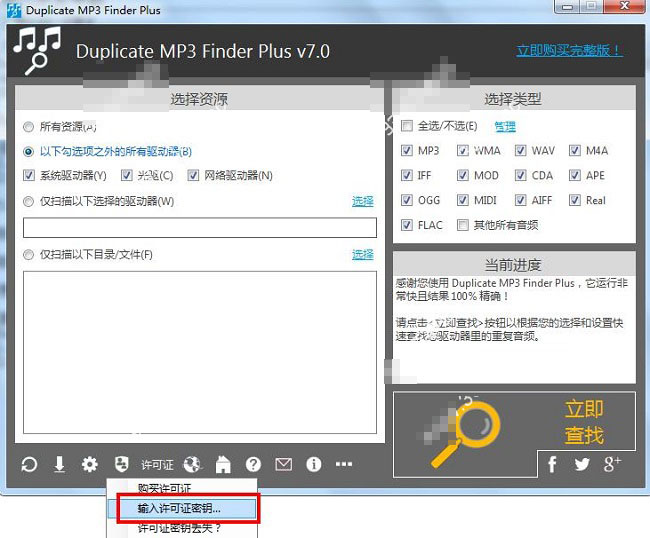
Task: Check 其他所有音频 checkbox
Action: point(463,225)
